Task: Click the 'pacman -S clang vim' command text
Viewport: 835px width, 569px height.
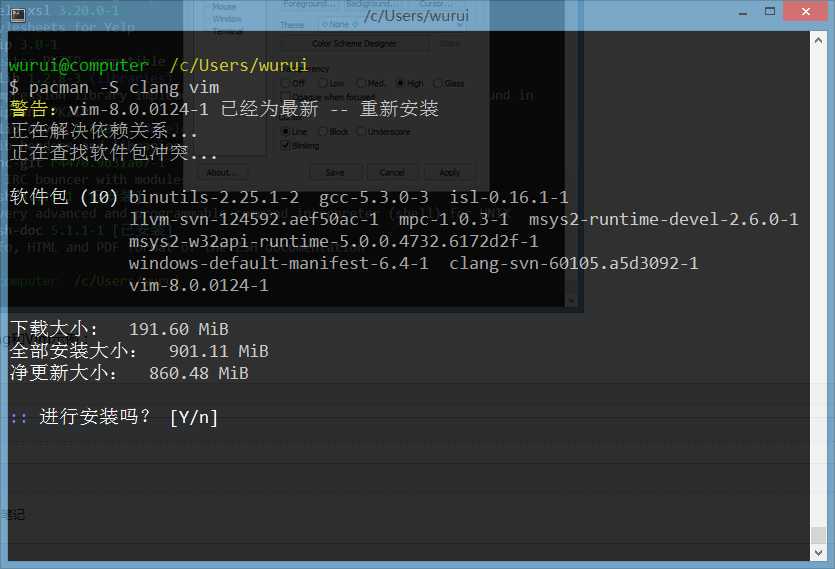Action: (x=124, y=87)
